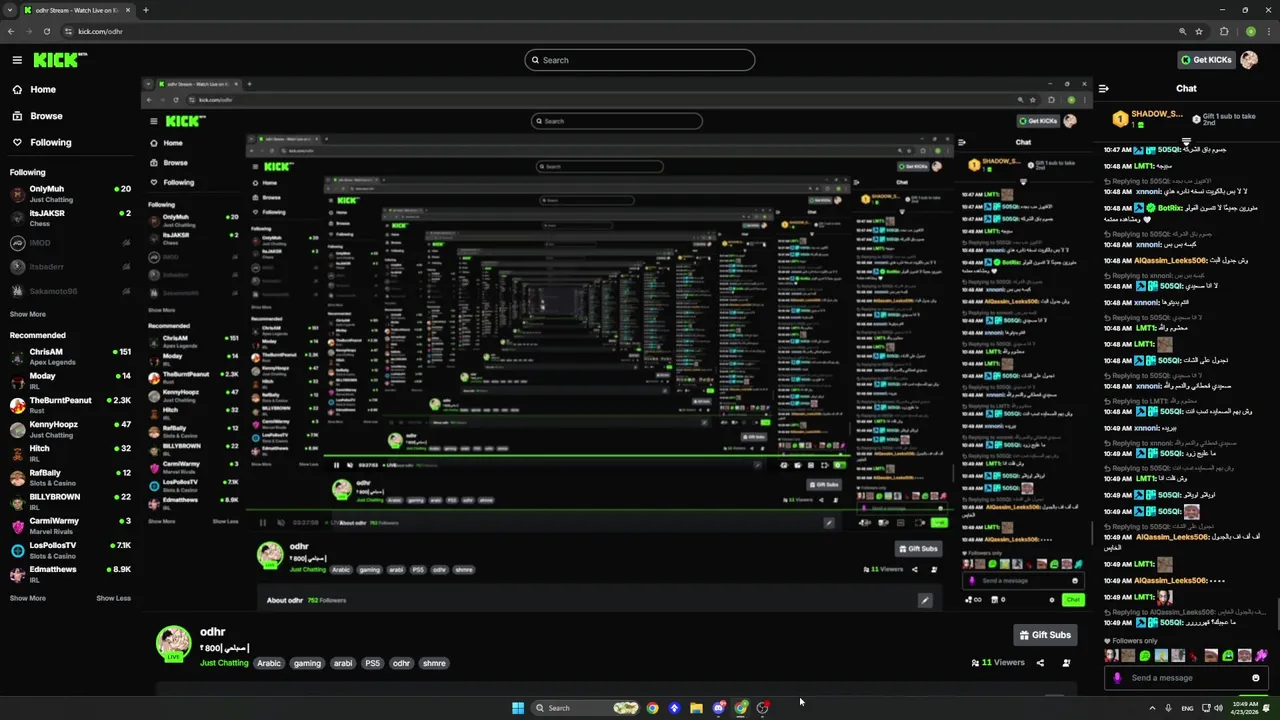Reload the page
The width and height of the screenshot is (1280, 720).
[46, 31]
